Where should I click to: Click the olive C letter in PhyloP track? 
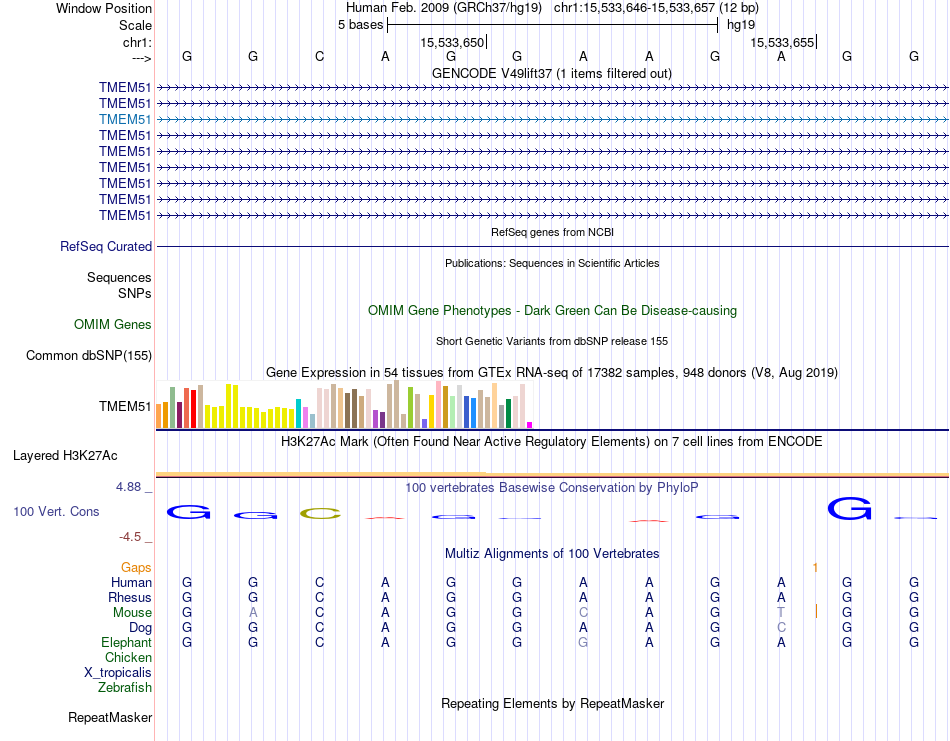pyautogui.click(x=320, y=514)
